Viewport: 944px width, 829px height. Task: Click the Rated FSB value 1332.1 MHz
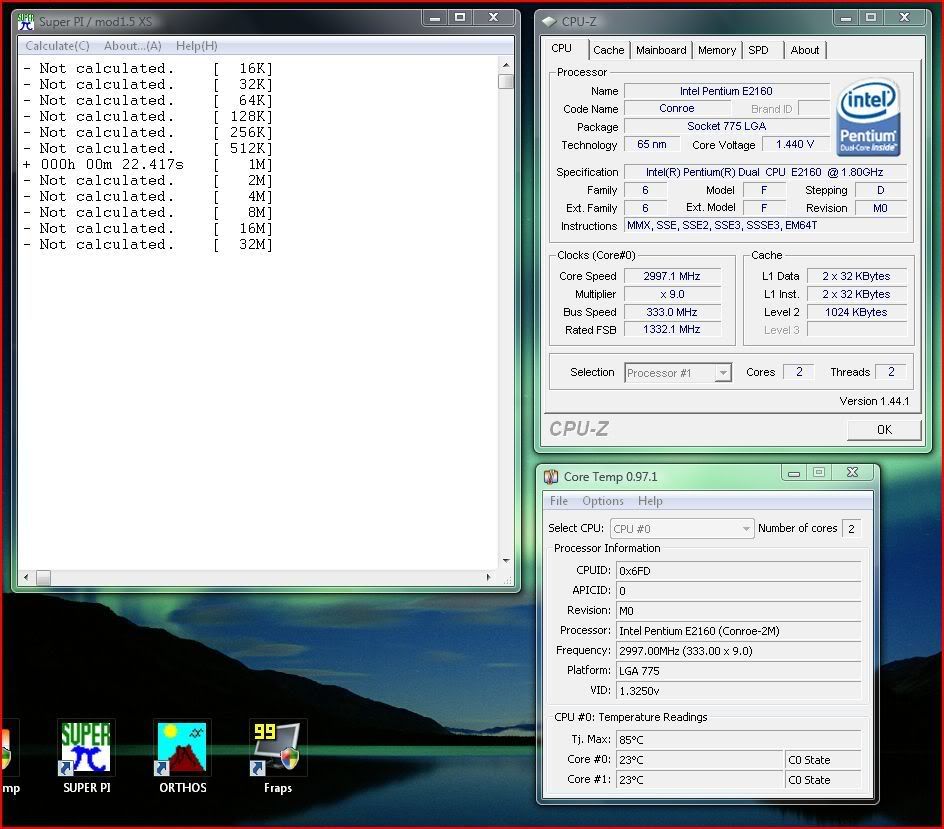(x=672, y=330)
